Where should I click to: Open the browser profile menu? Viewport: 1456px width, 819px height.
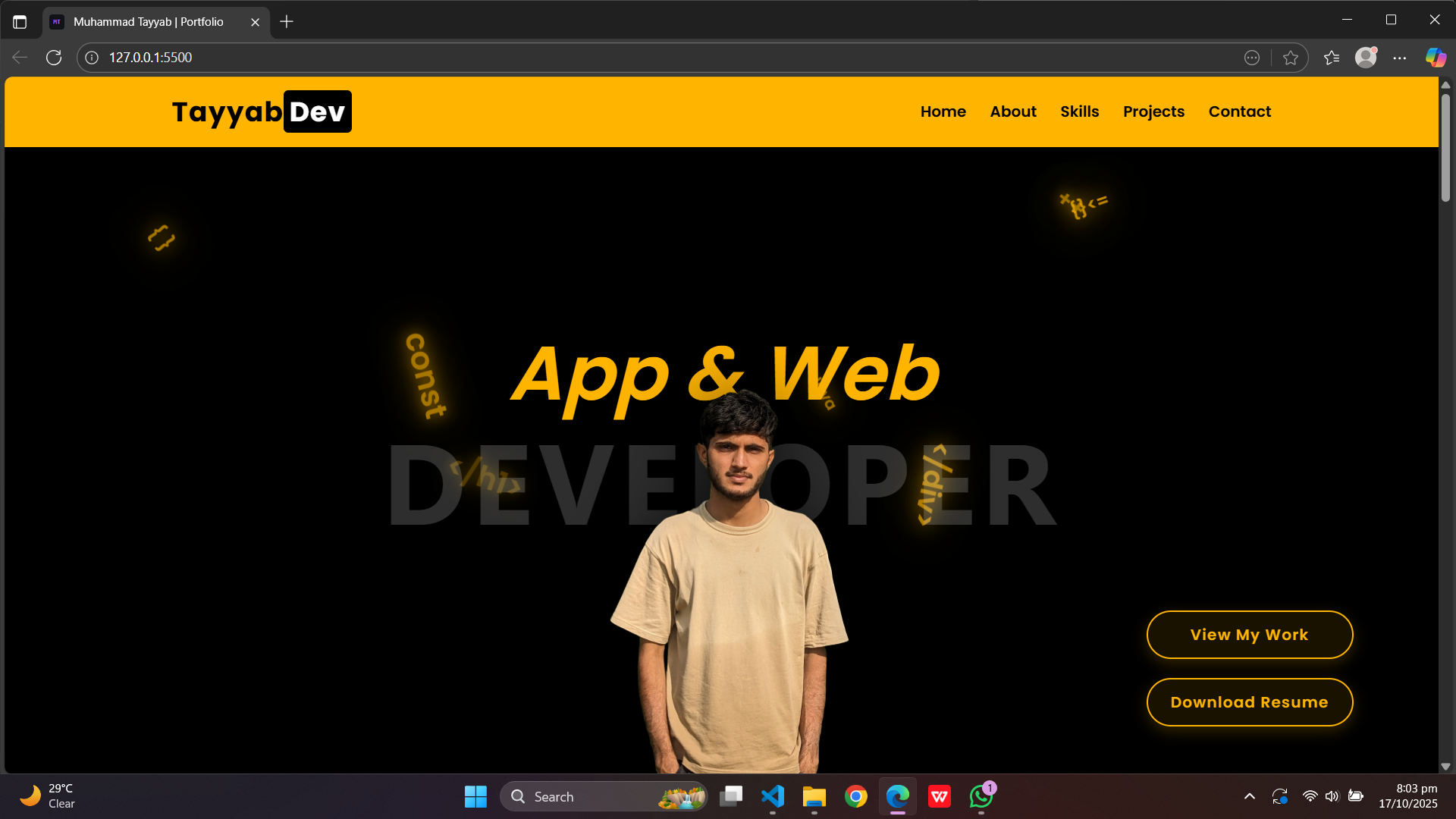click(1365, 57)
